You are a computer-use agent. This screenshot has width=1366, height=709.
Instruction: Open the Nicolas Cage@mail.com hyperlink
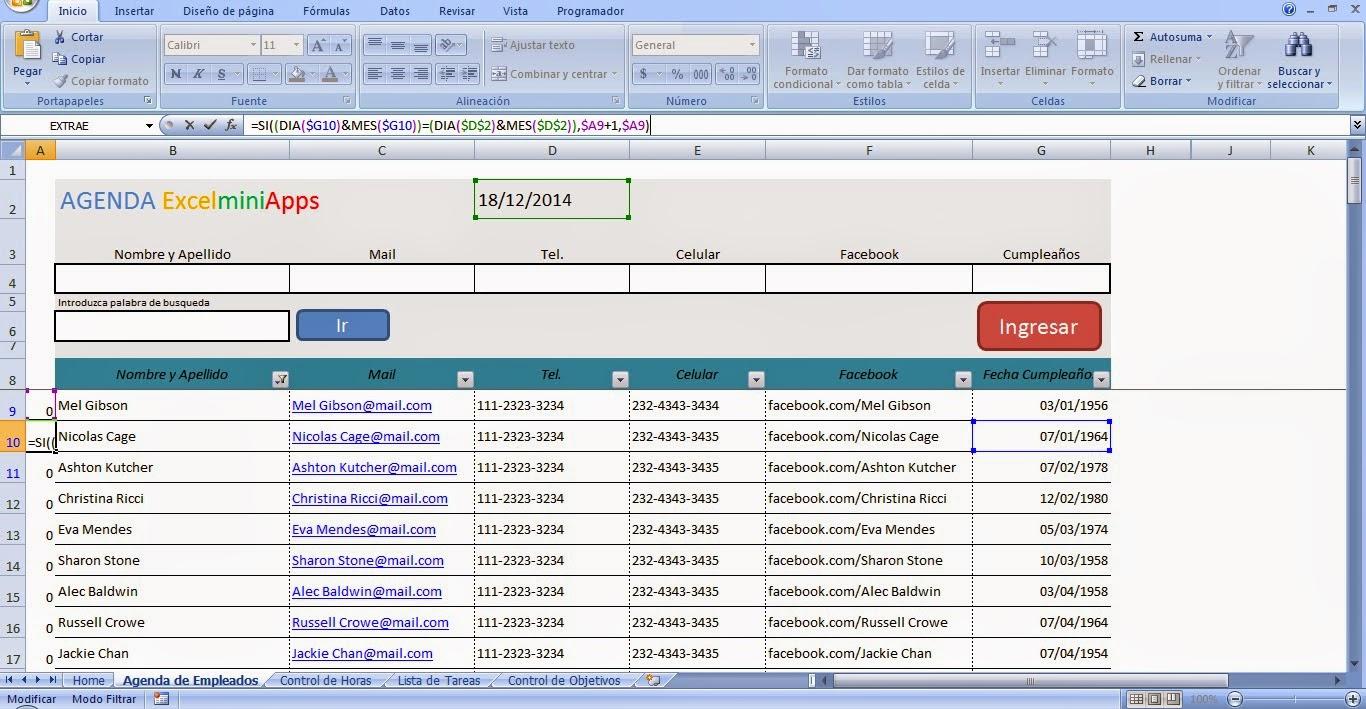(364, 436)
